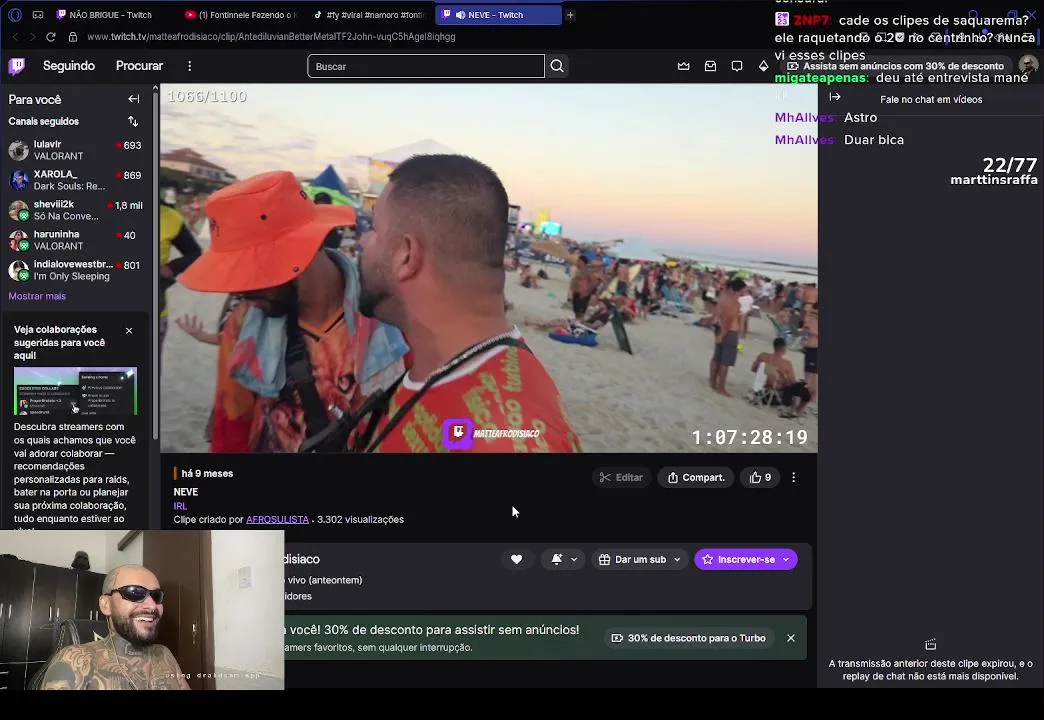Image resolution: width=1044 pixels, height=720 pixels.
Task: Switch to TikTok #fy #viral tab
Action: pyautogui.click(x=368, y=15)
